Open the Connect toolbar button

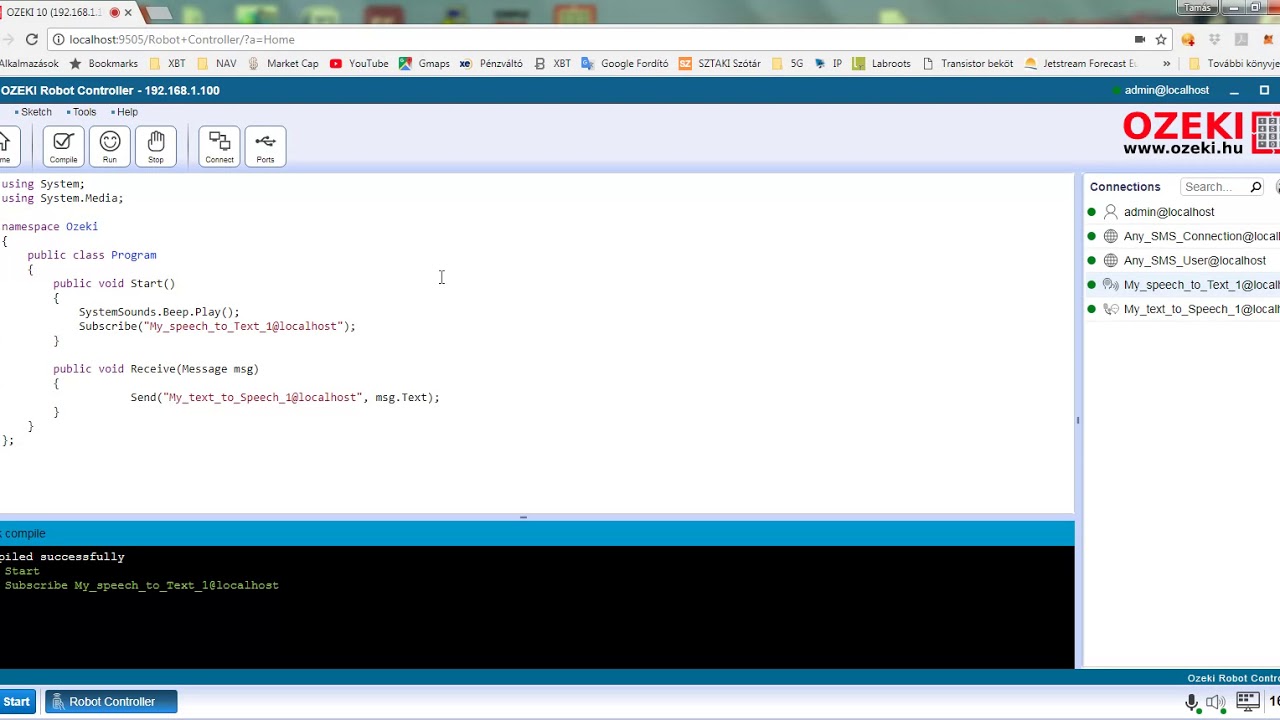tap(219, 147)
